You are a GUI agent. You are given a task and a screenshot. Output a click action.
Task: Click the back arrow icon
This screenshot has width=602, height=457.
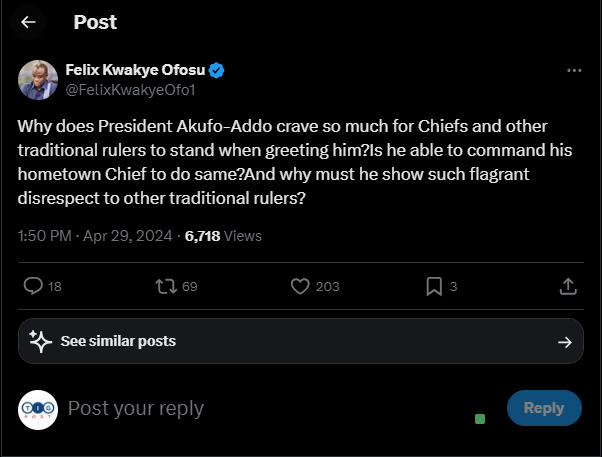point(28,22)
